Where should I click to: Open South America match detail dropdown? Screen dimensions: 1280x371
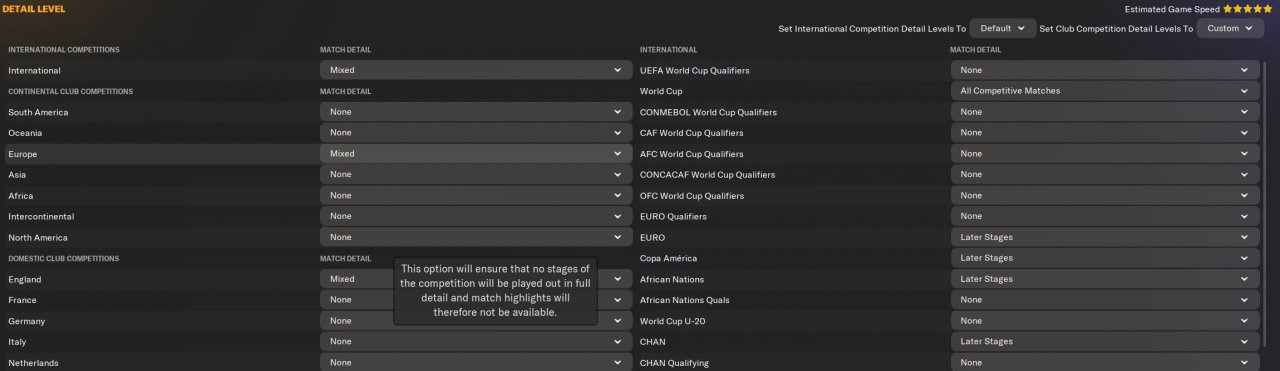click(475, 112)
